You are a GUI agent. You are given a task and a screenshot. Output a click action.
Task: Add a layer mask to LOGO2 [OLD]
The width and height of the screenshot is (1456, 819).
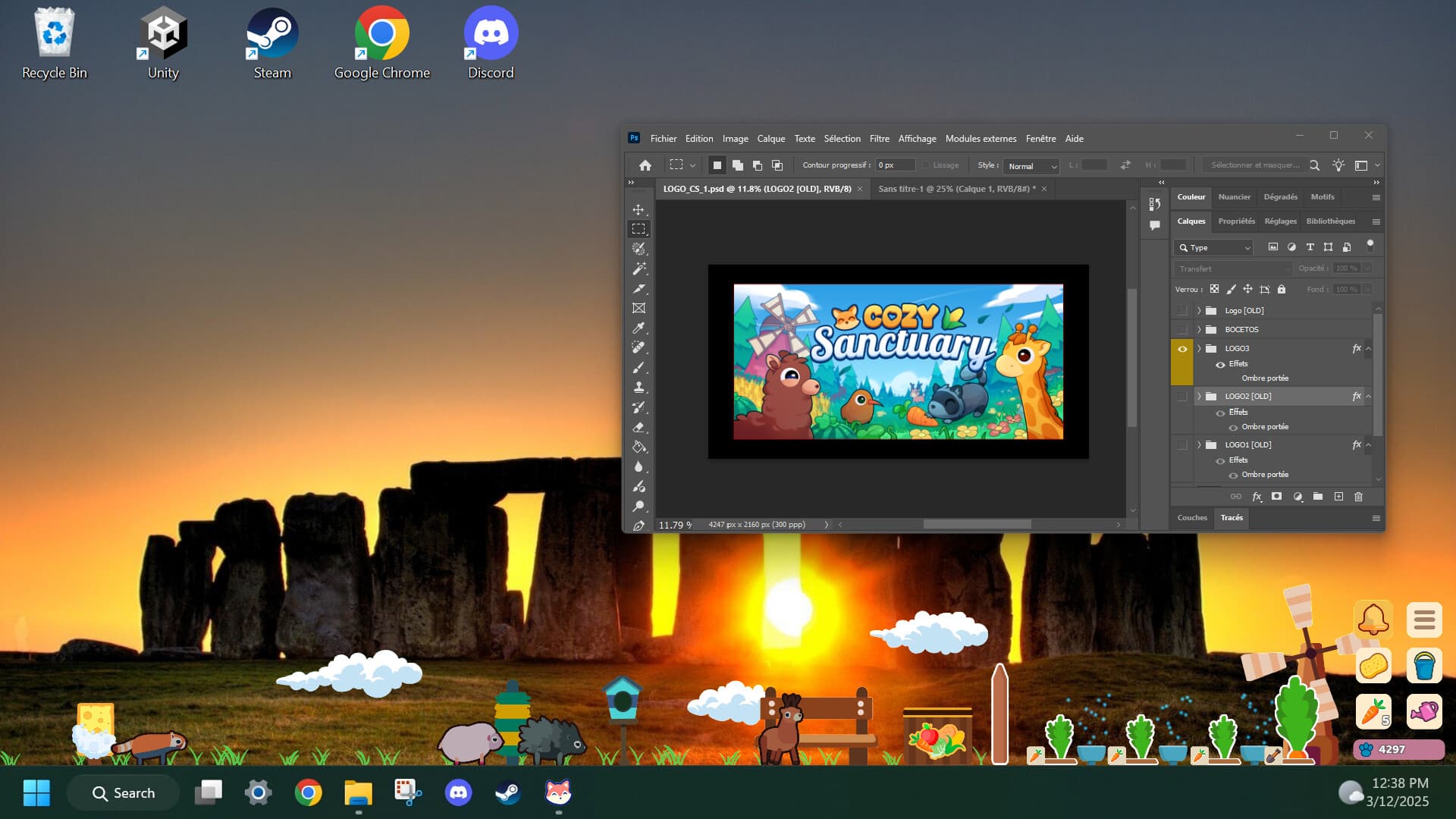click(x=1278, y=496)
